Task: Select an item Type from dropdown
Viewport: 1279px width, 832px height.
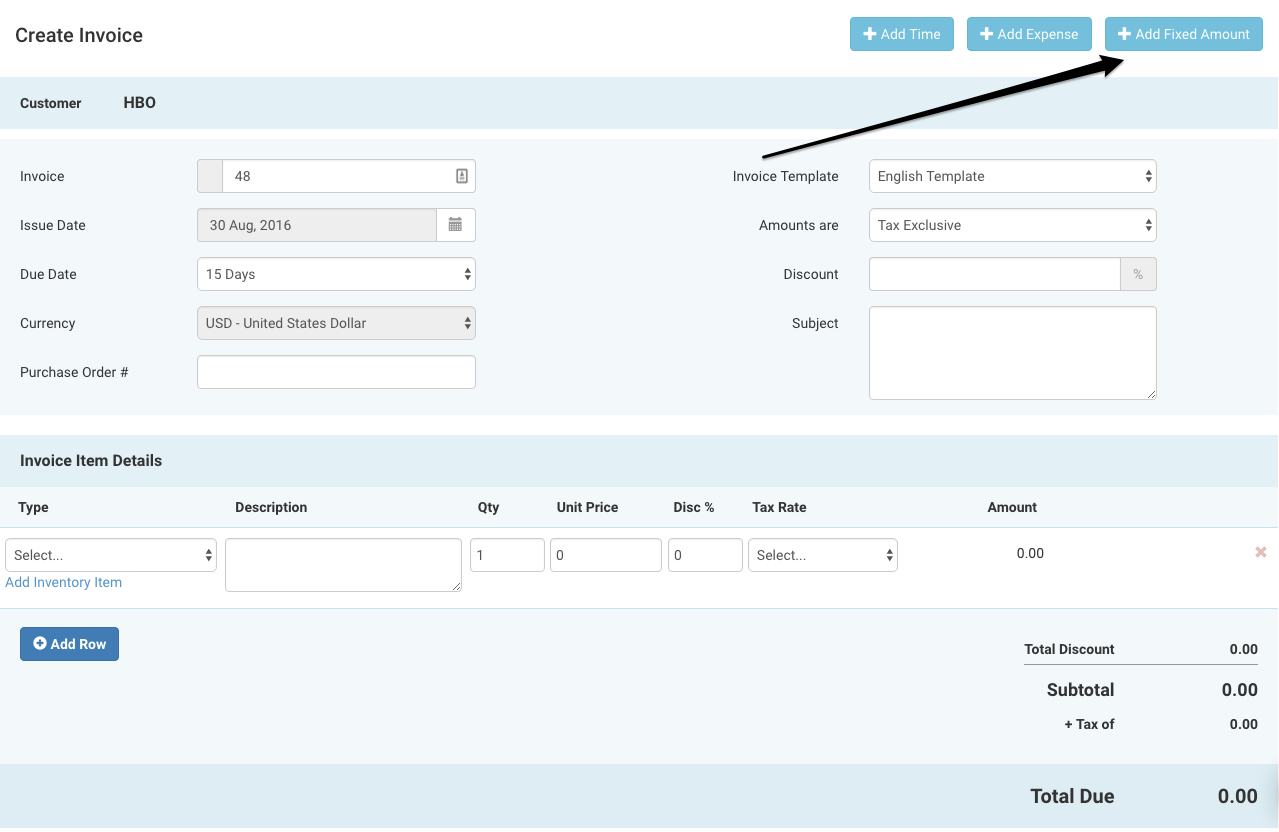Action: pos(111,555)
